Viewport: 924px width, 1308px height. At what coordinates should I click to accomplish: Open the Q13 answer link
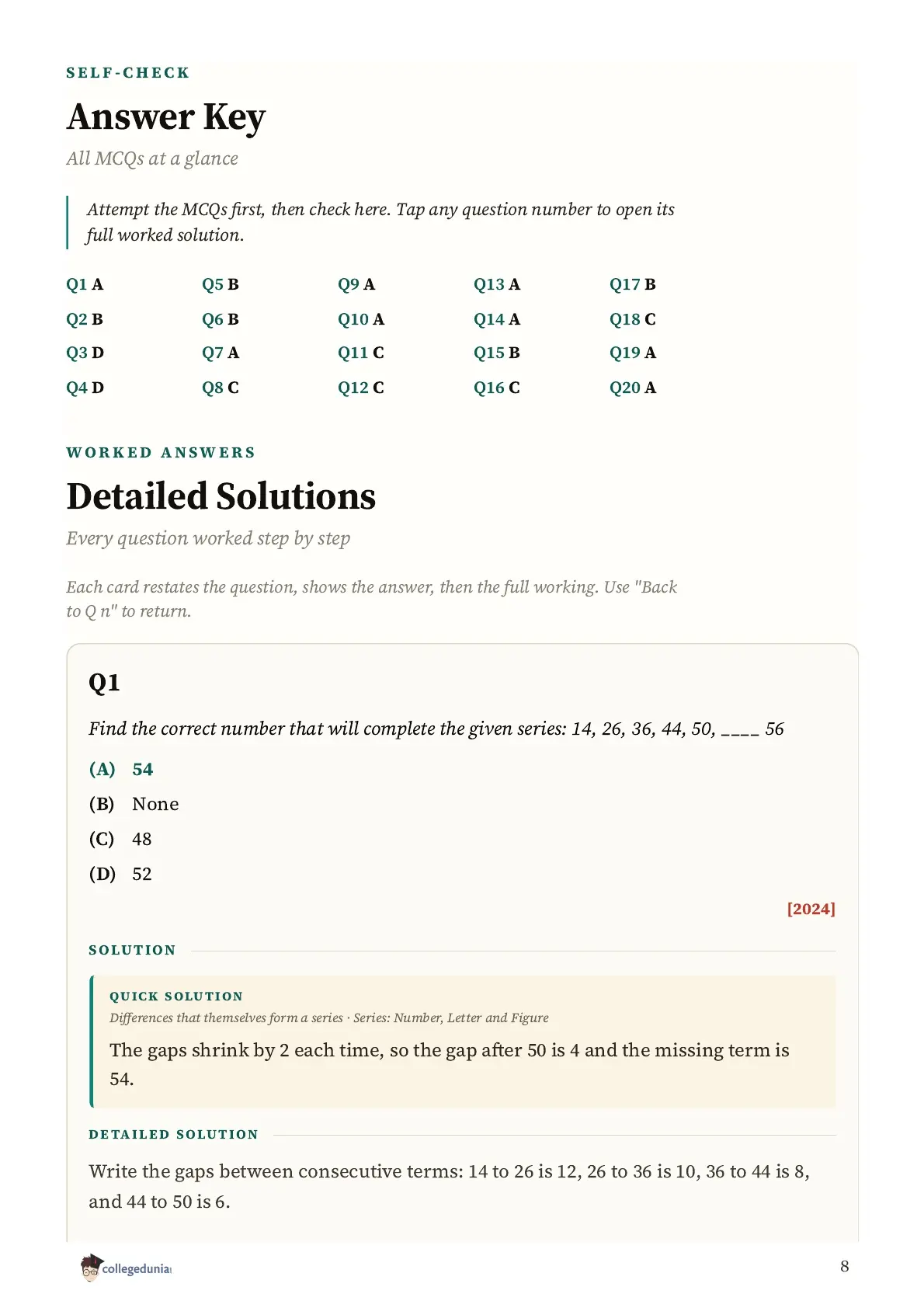[497, 284]
